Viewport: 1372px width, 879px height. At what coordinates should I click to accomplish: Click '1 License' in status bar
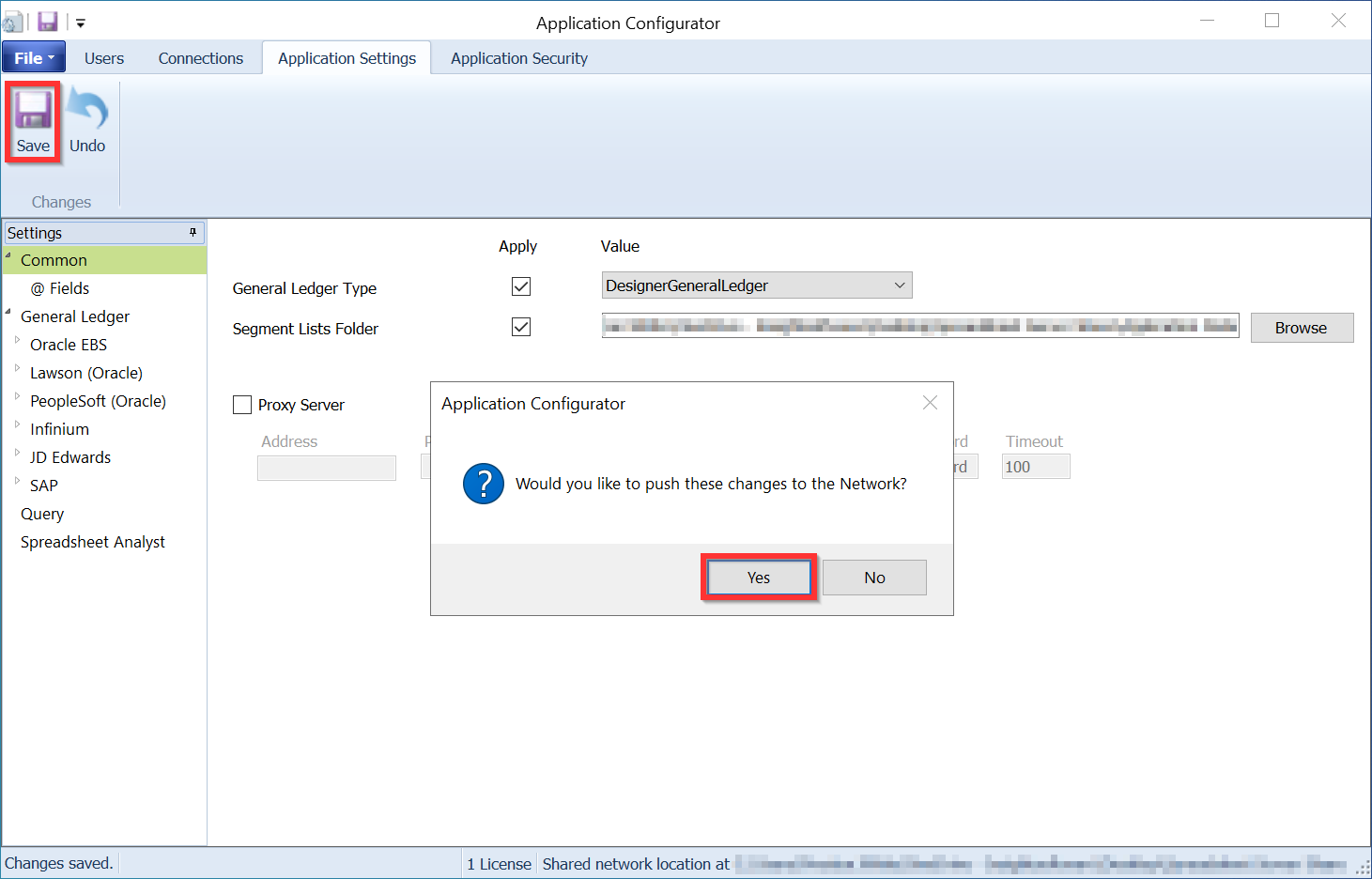coord(500,864)
